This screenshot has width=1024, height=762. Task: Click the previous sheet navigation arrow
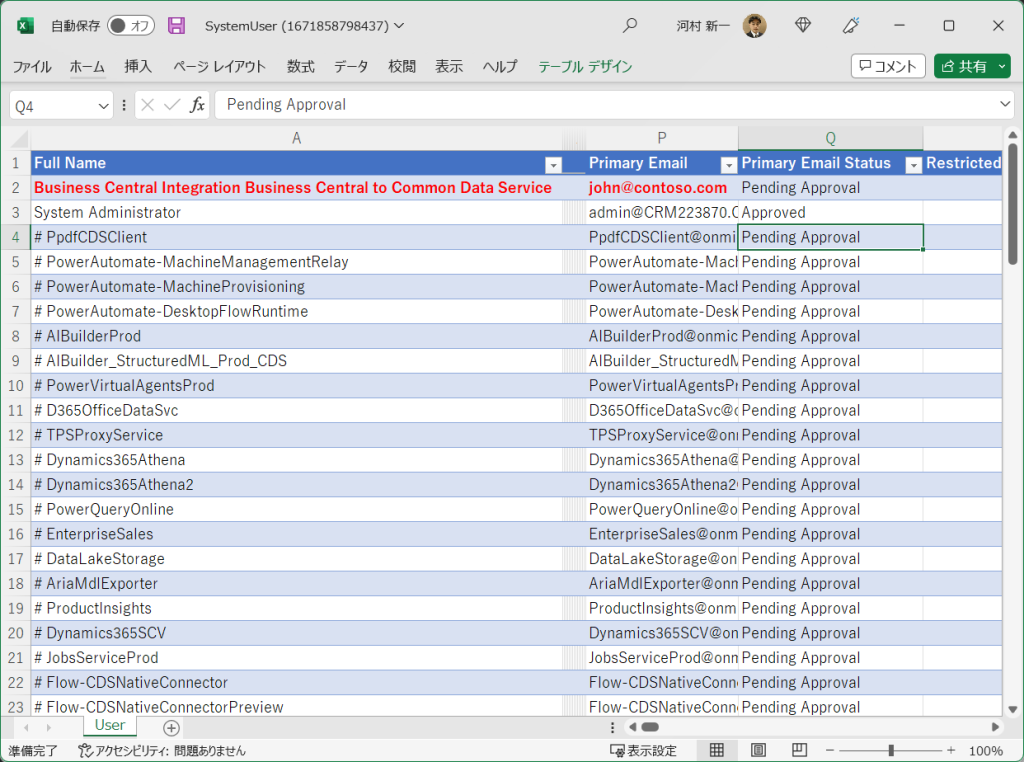click(x=26, y=727)
